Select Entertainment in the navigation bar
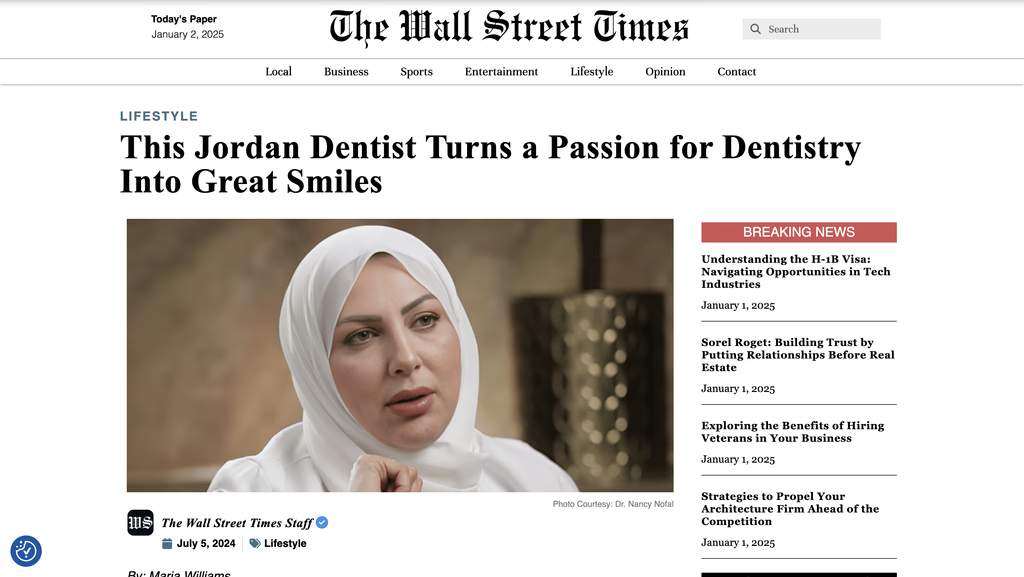 tap(502, 72)
